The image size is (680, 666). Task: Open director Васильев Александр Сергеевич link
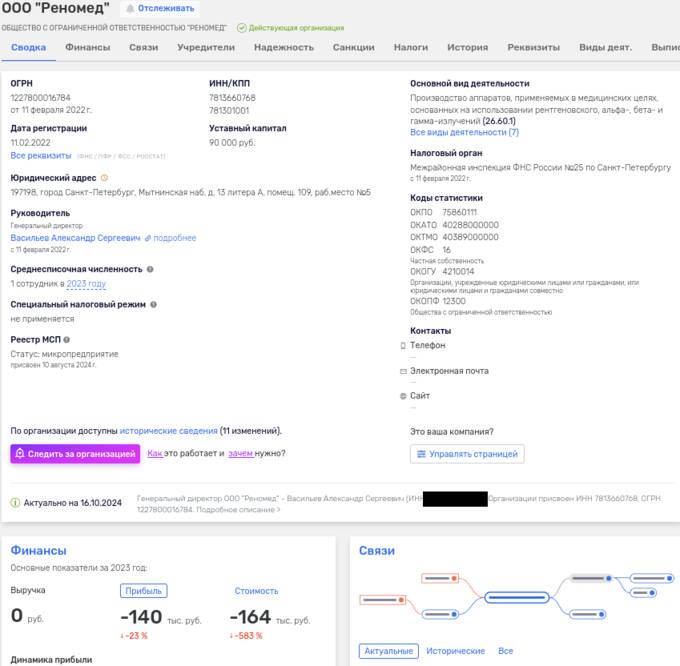(75, 238)
